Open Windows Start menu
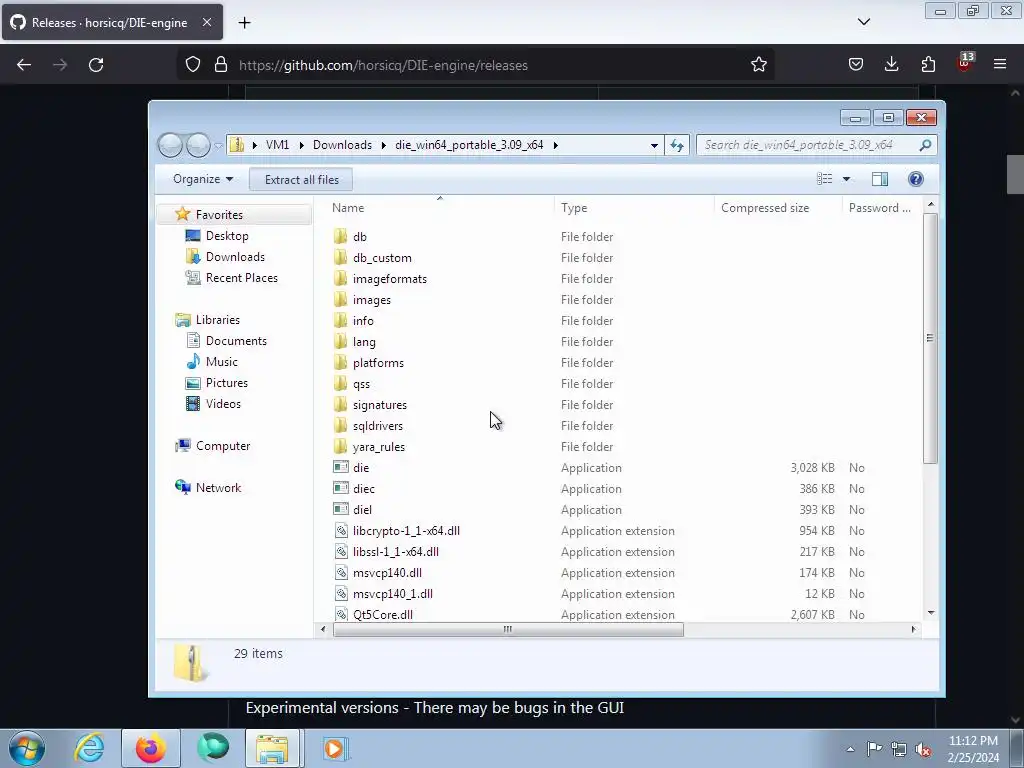The image size is (1024, 768). click(26, 748)
